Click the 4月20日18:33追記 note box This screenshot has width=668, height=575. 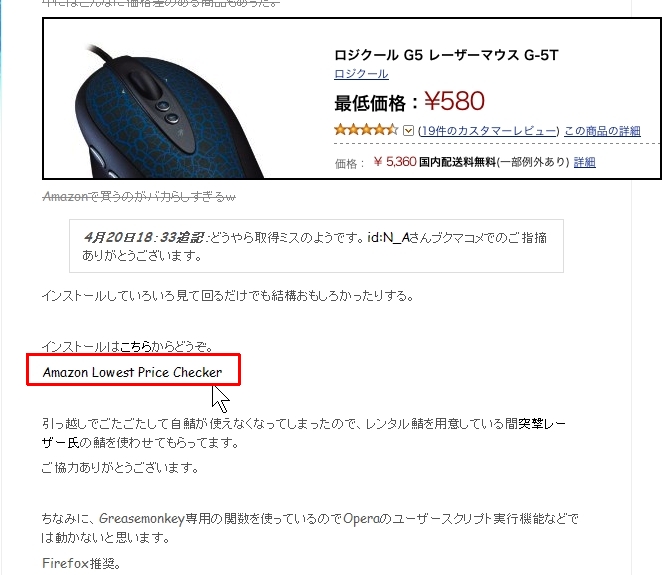(x=317, y=246)
